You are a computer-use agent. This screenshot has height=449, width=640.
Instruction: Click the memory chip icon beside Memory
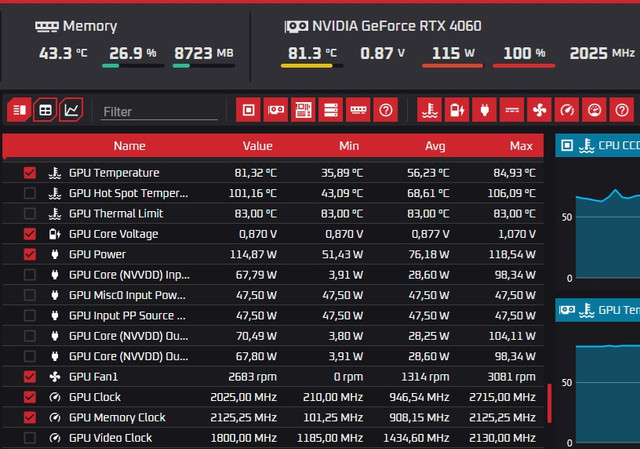47,27
